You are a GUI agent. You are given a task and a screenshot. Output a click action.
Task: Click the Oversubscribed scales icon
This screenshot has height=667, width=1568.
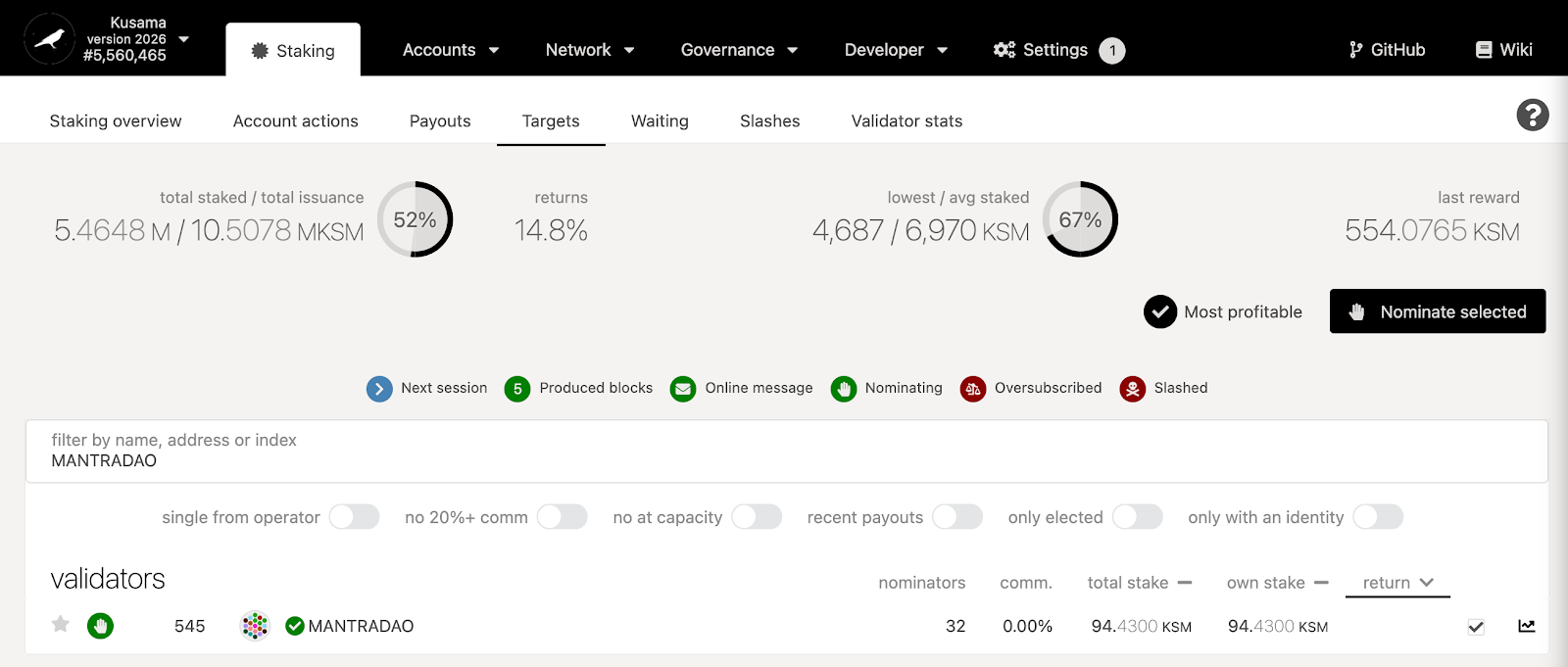tap(973, 389)
